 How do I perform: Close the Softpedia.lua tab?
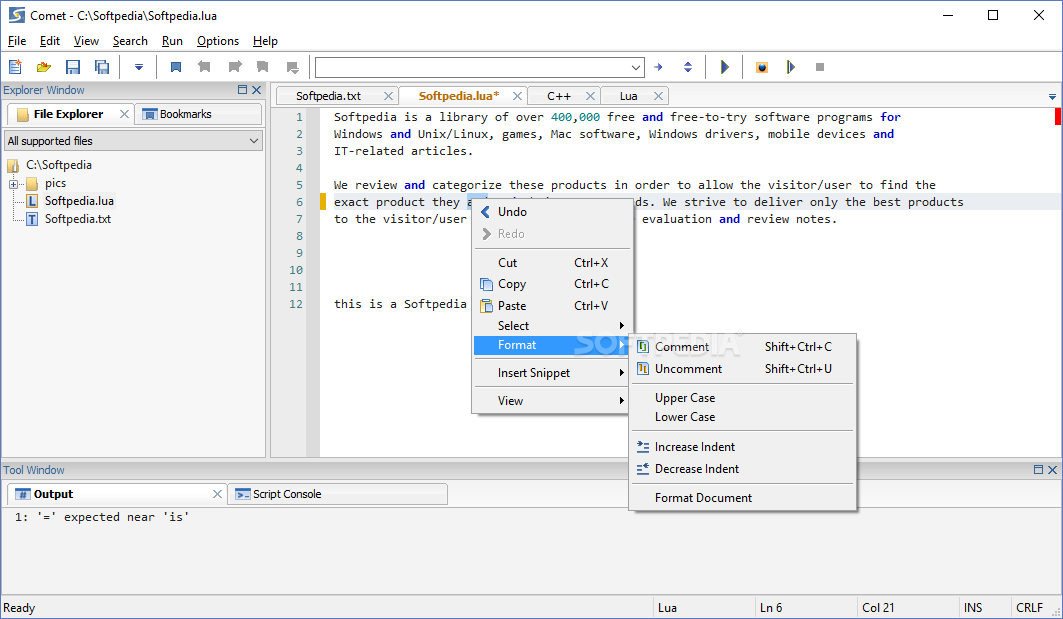click(x=517, y=96)
